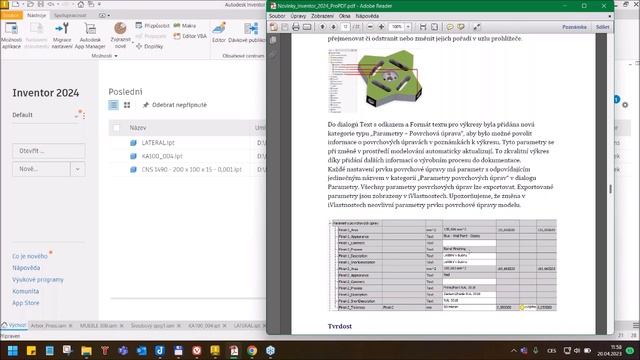Expand the Zvýraznit nové dropdown arrow
Viewport: 640px width, 360px height.
click(133, 42)
